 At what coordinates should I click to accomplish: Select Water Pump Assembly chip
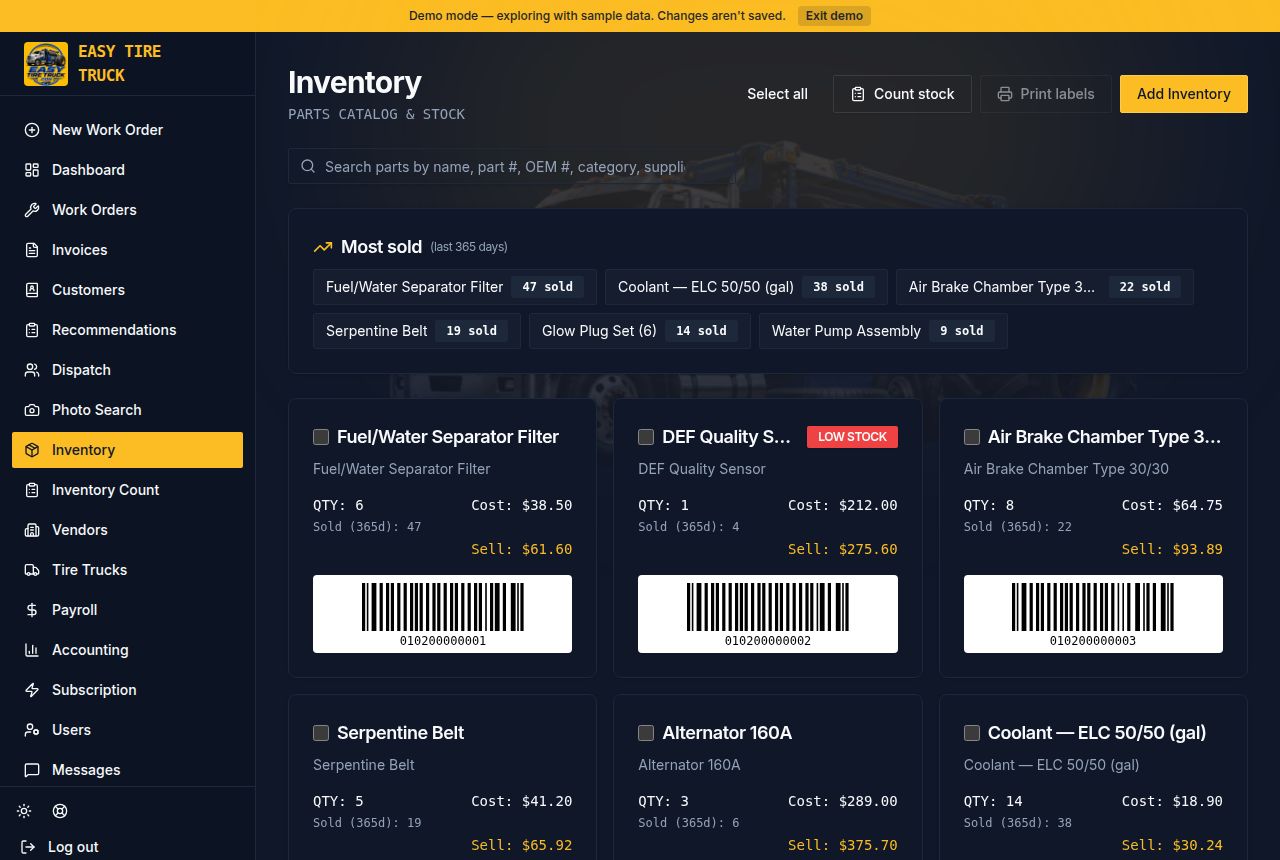[883, 331]
